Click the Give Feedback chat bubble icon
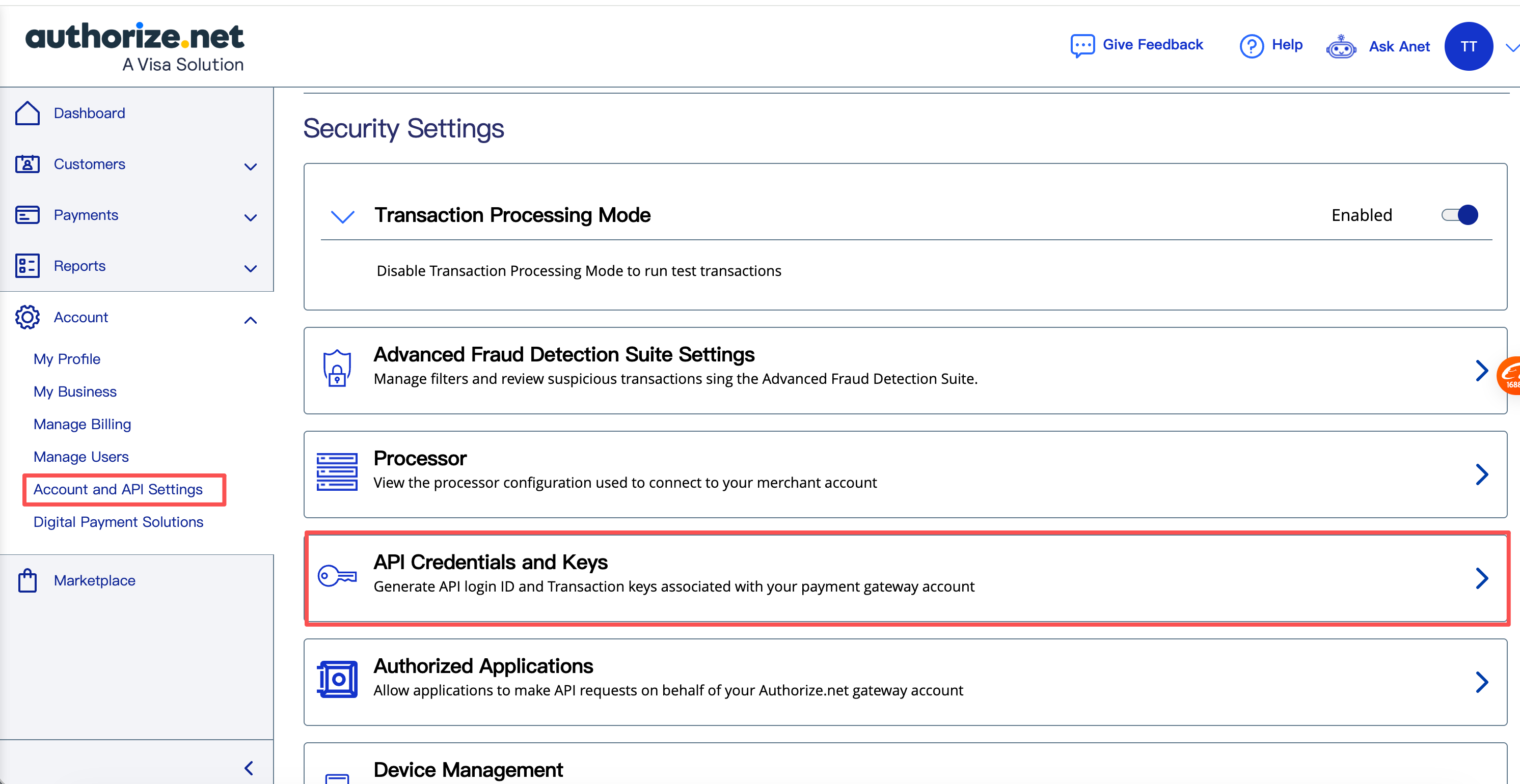The image size is (1520, 784). coord(1083,45)
